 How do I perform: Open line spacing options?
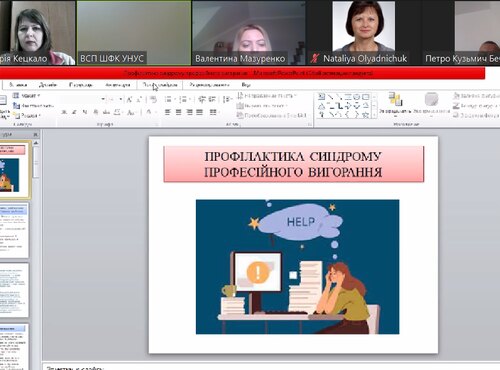click(x=227, y=99)
